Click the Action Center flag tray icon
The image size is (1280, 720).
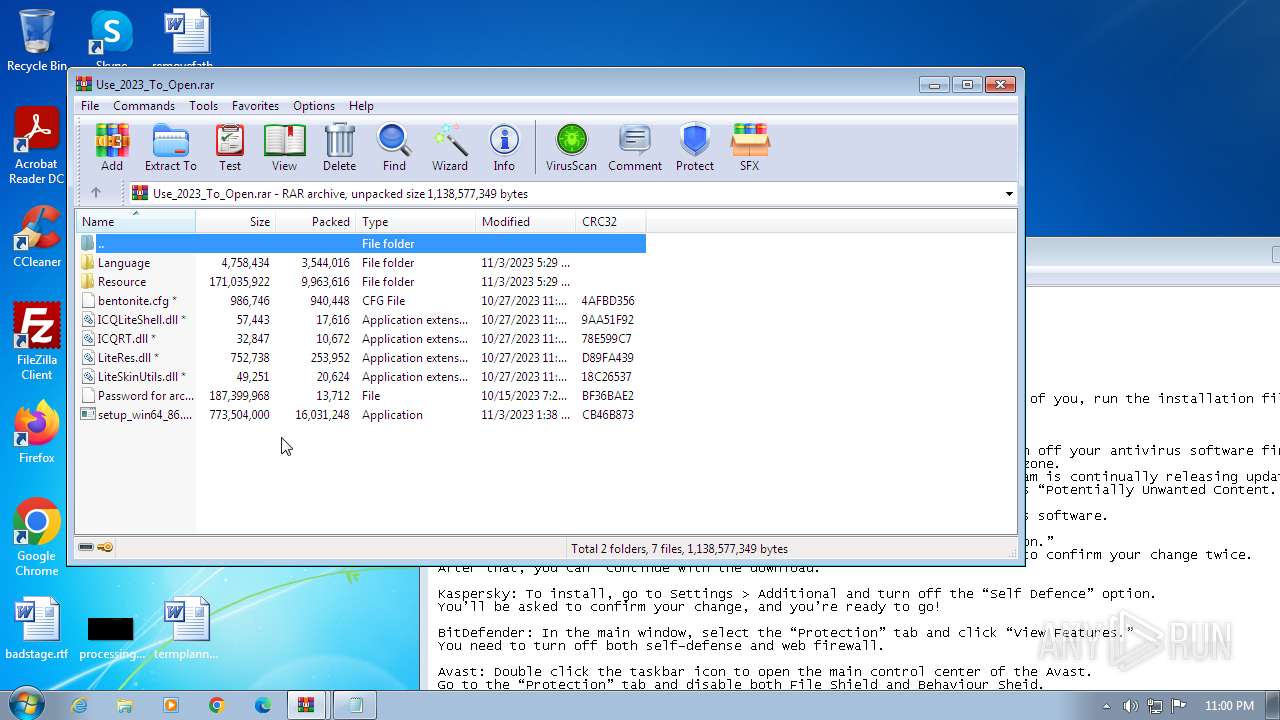click(x=1178, y=706)
